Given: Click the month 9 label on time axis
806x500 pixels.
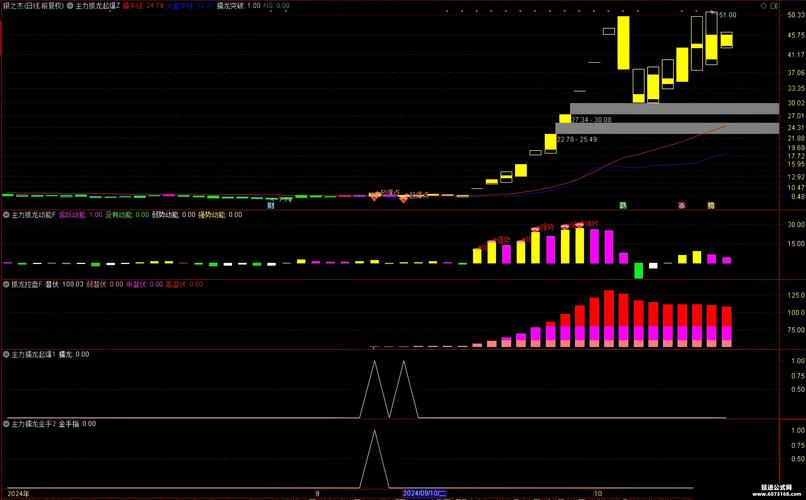Looking at the screenshot, I should (x=317, y=493).
